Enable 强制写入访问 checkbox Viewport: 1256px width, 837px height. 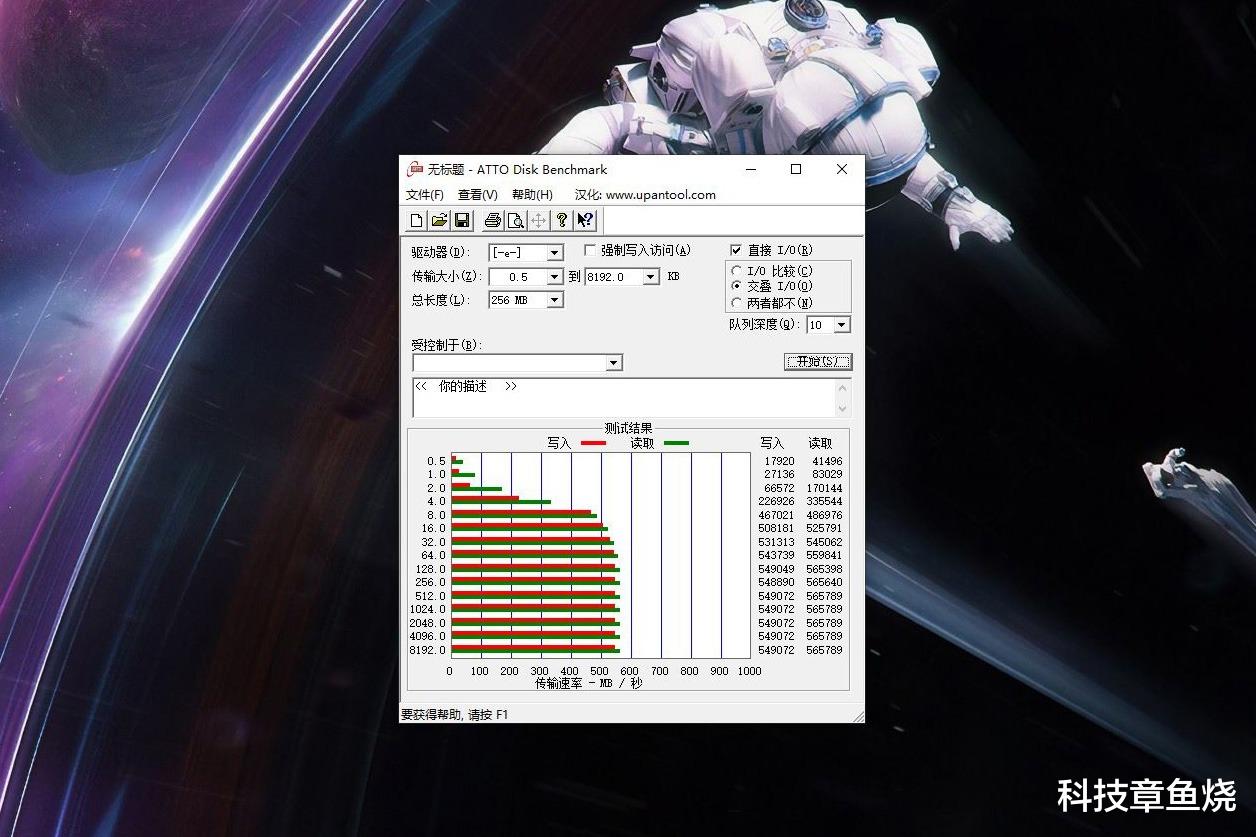(x=590, y=250)
